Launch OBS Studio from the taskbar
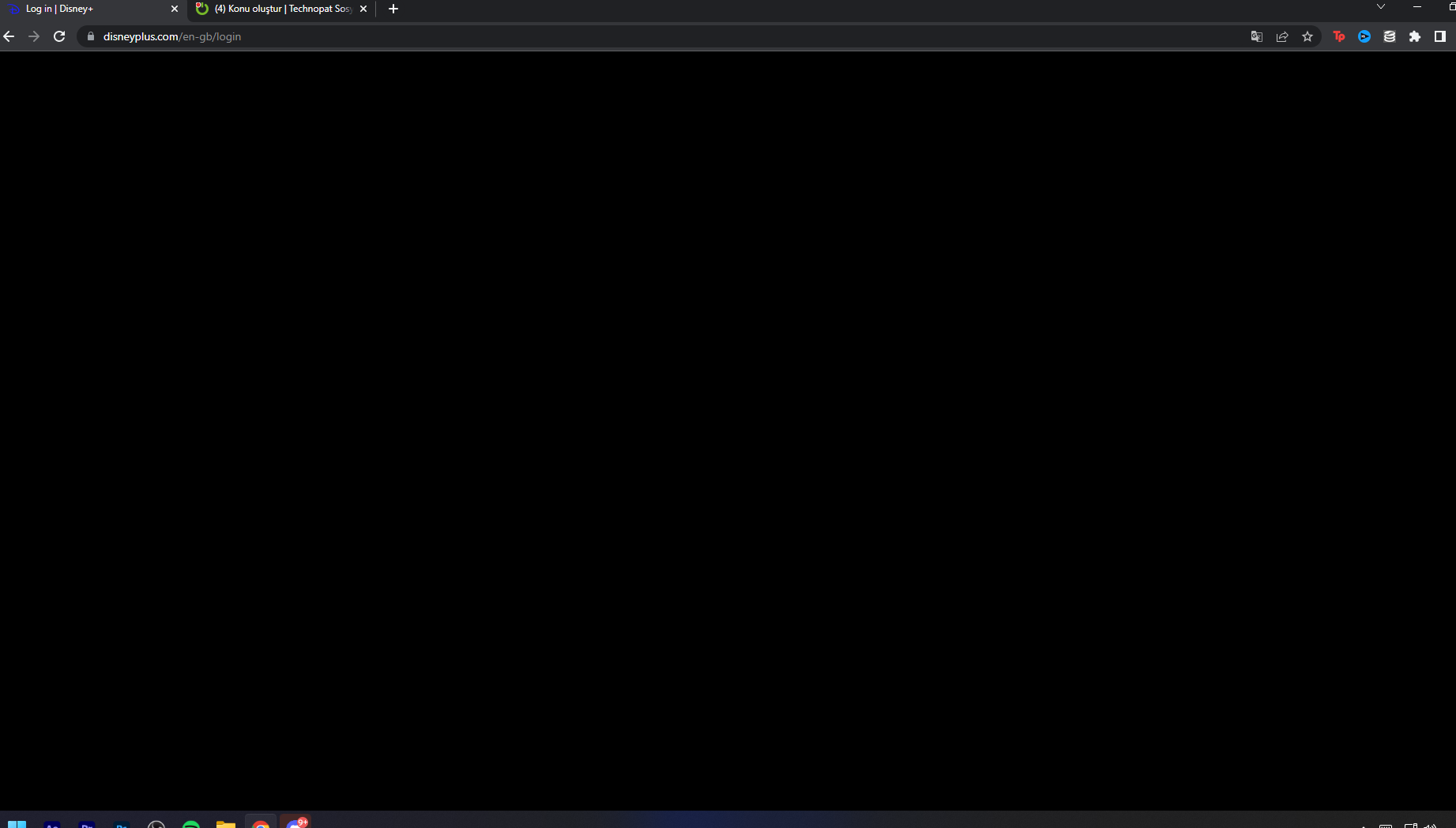 (x=156, y=826)
